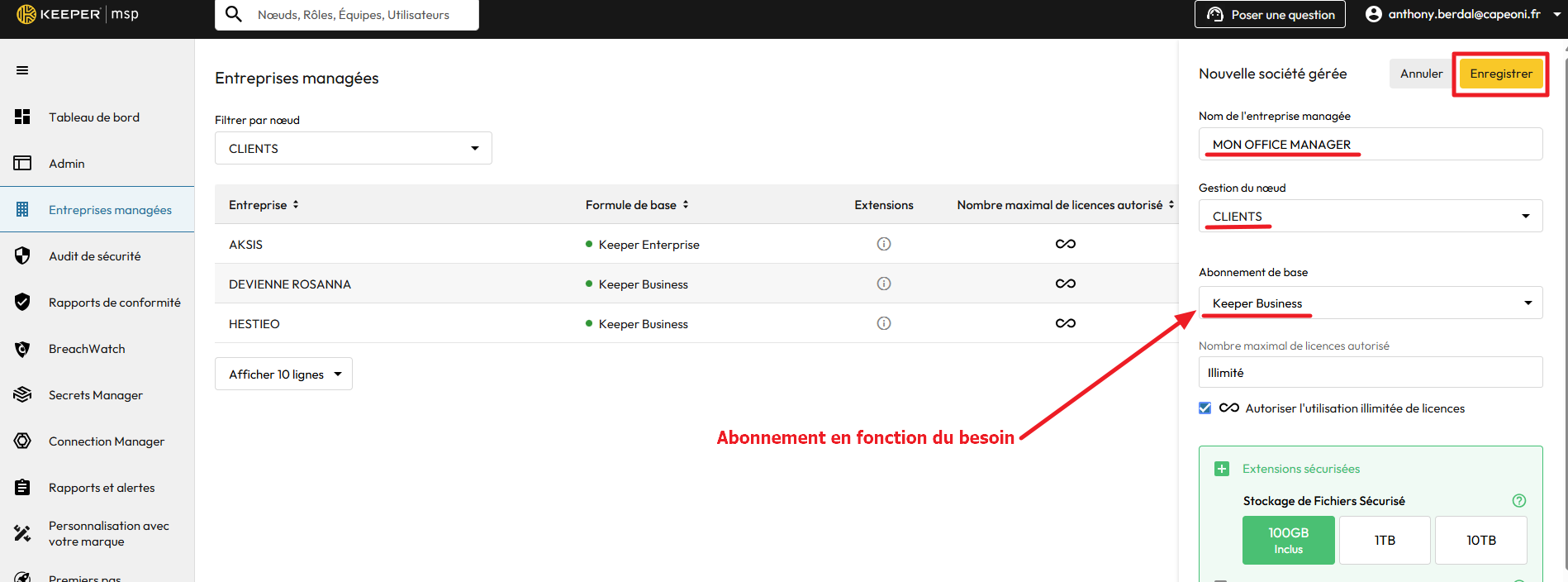Expand the account menu arrow by email
The image size is (1568, 582).
[1557, 14]
